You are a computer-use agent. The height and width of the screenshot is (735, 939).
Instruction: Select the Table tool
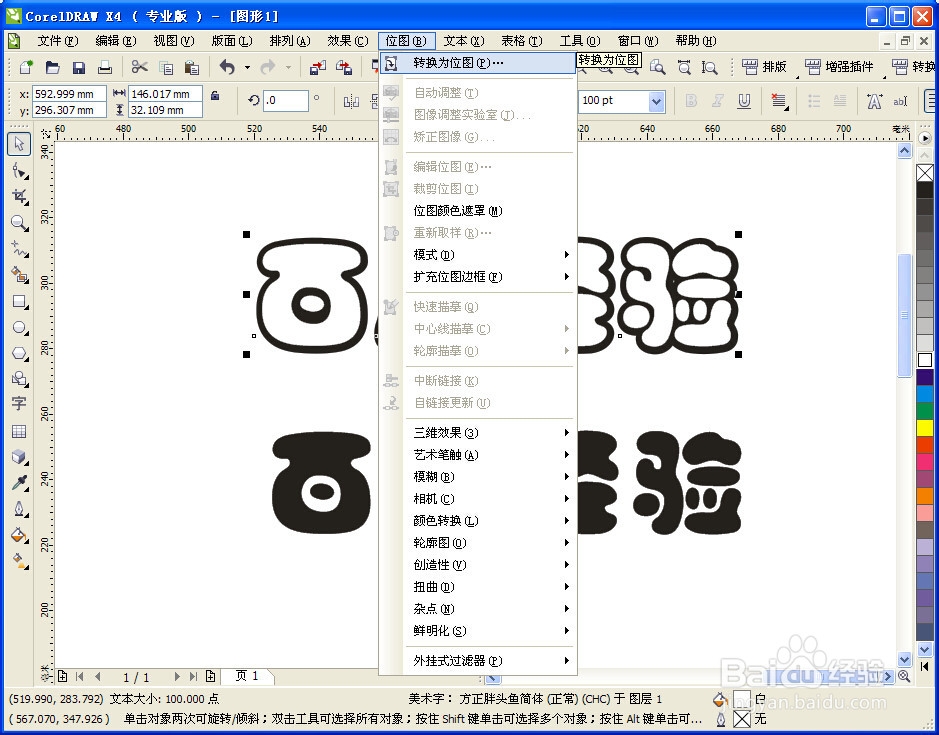tap(19, 431)
